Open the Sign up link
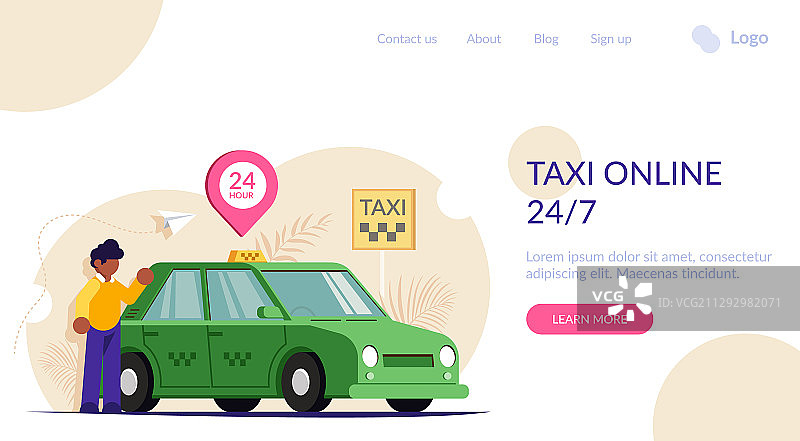Screen dimensions: 800x441 (x=611, y=39)
